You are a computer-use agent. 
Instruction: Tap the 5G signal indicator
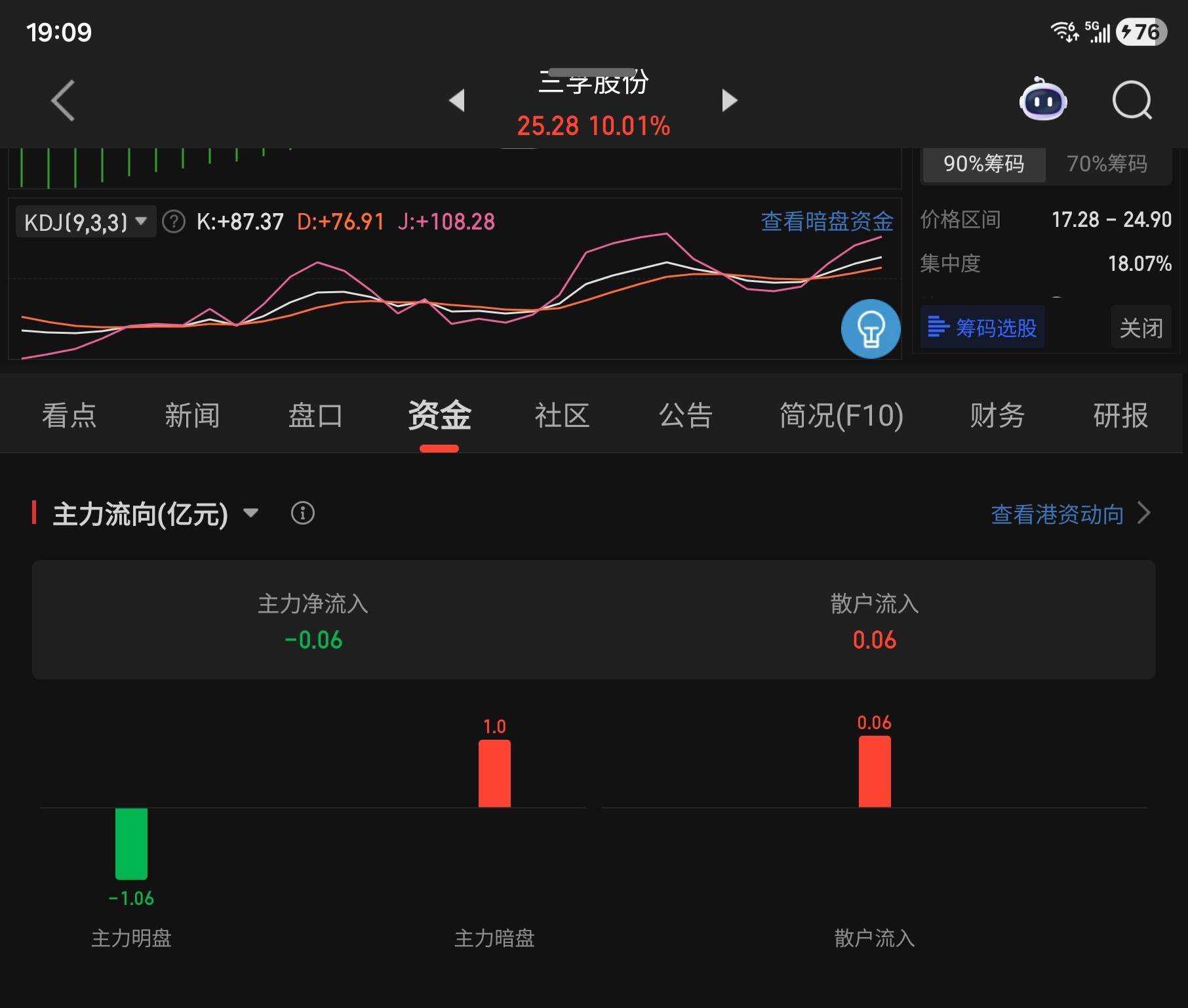click(1098, 31)
